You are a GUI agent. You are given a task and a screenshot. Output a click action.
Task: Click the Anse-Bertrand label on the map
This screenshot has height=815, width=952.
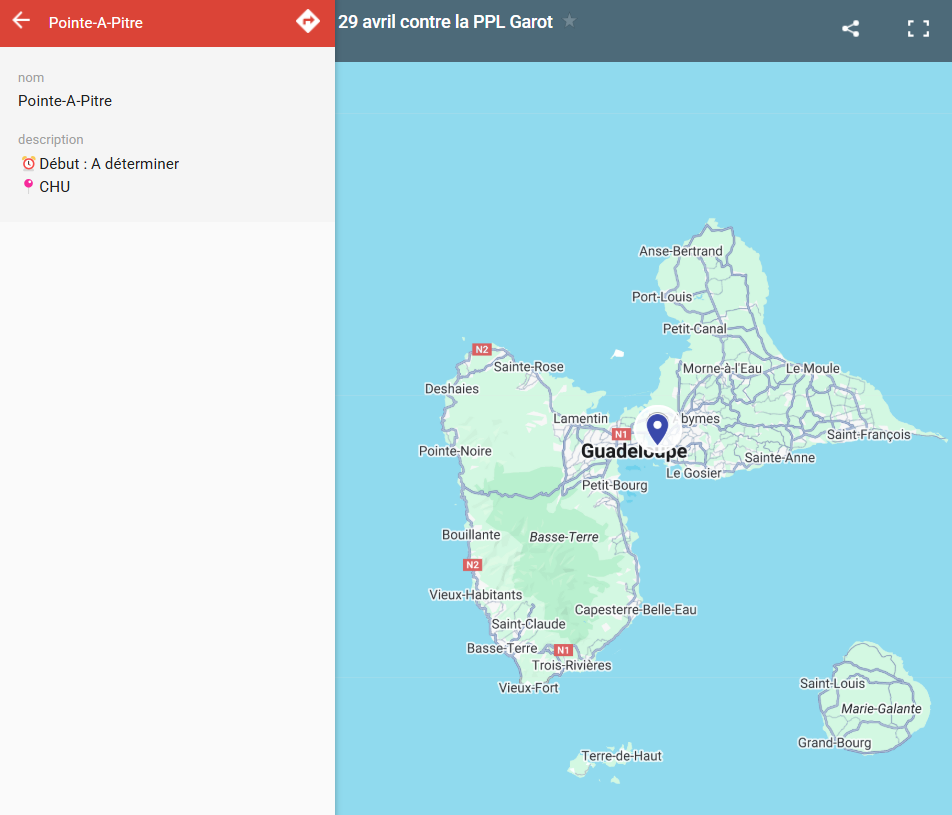point(680,251)
